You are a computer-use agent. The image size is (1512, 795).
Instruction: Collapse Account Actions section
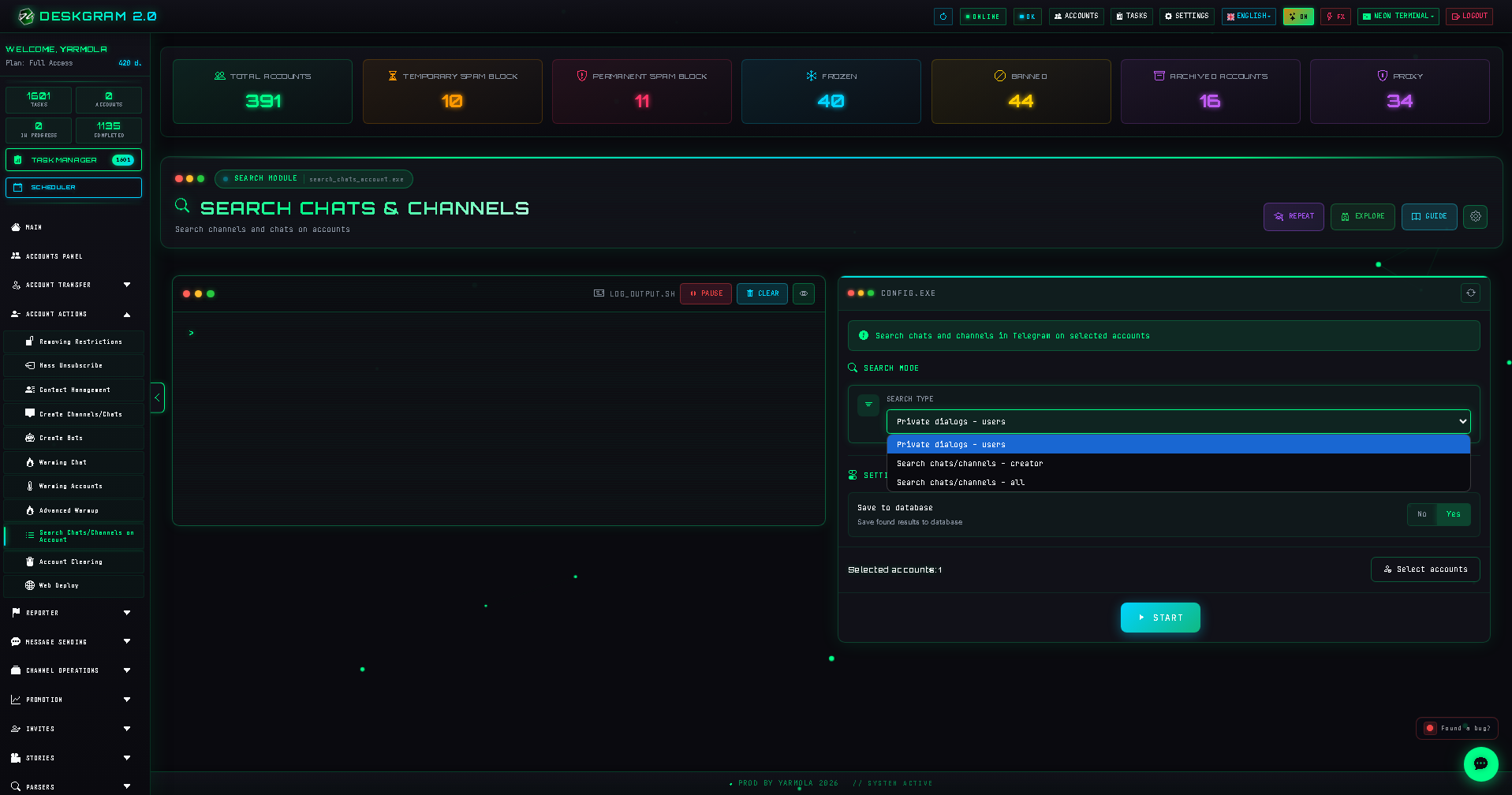pyautogui.click(x=73, y=314)
